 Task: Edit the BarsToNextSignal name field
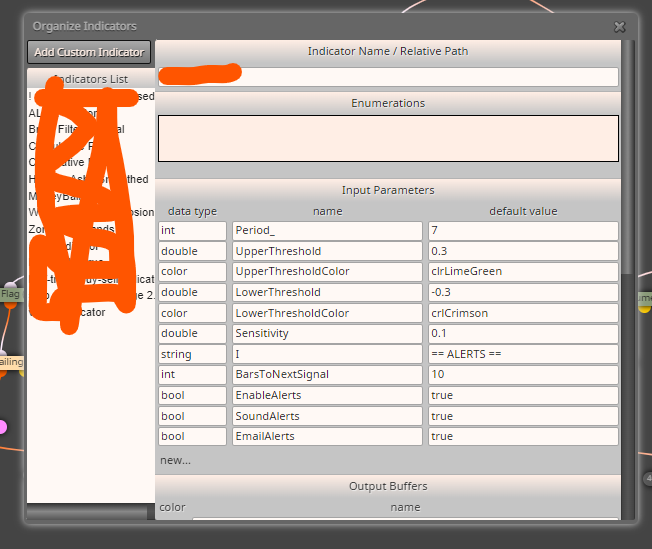tap(327, 375)
